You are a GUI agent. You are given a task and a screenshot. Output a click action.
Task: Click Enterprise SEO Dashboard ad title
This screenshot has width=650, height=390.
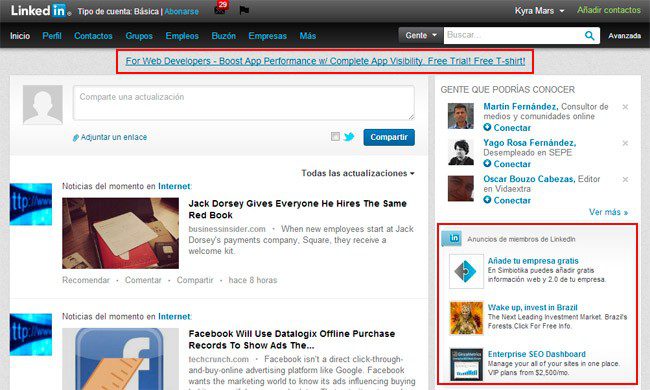click(537, 354)
